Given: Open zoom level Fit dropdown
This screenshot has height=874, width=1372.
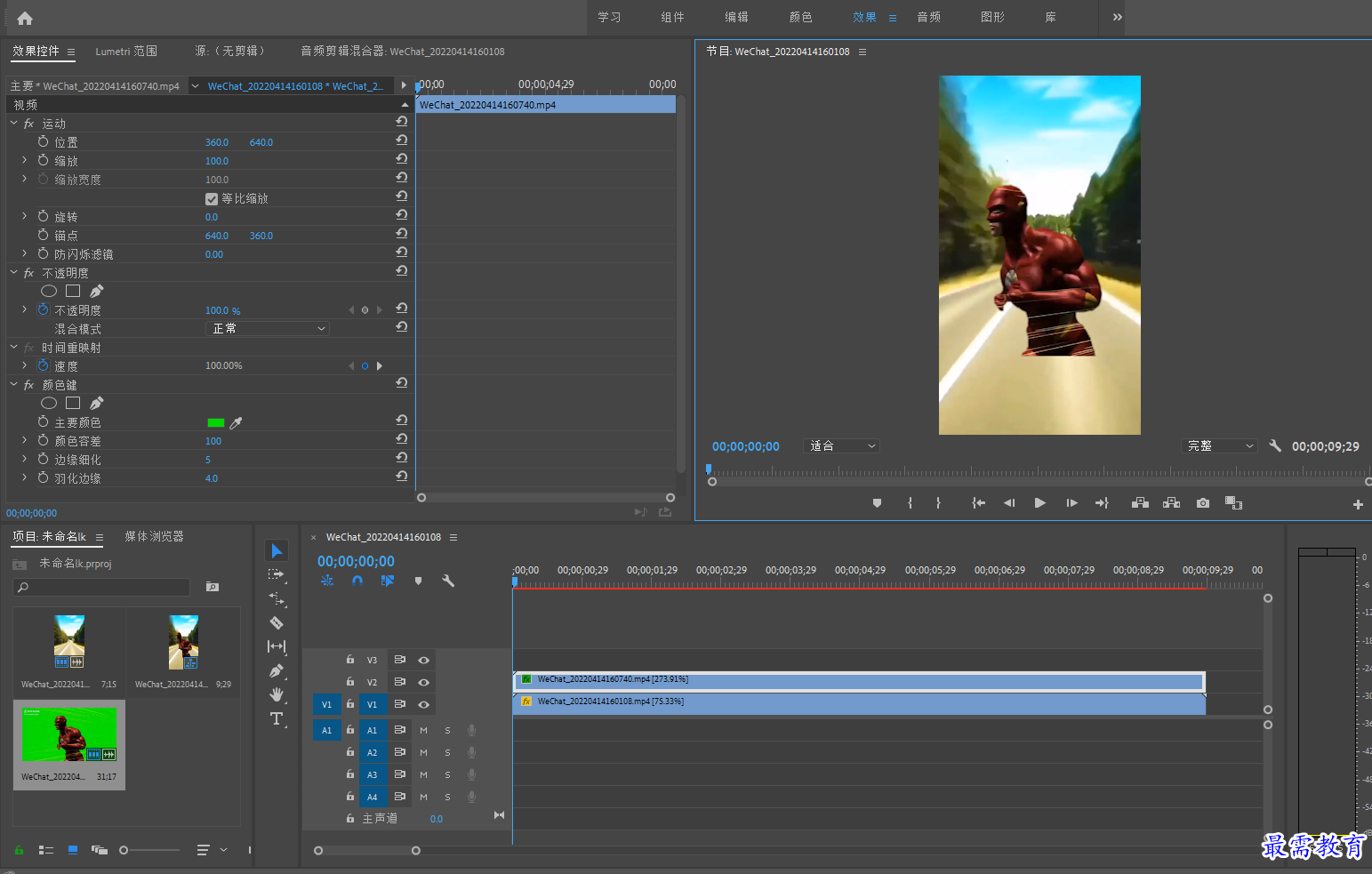Looking at the screenshot, I should pos(841,445).
